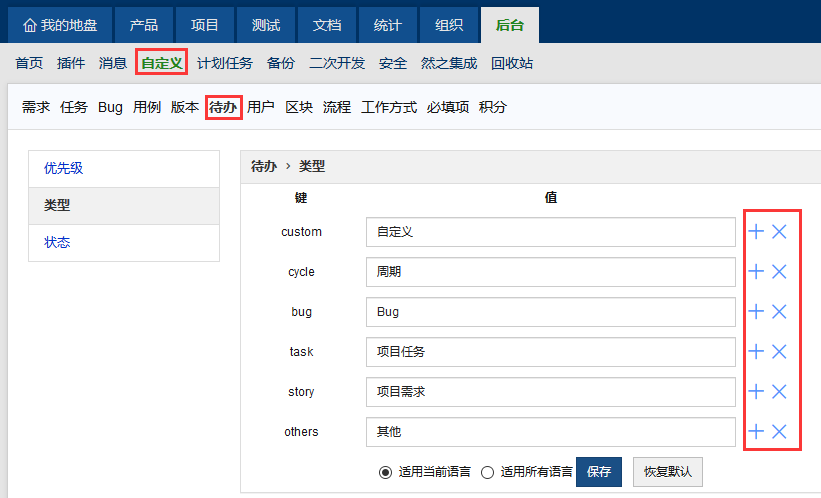Remove the cycle row with its X icon
The image size is (821, 498).
[x=779, y=271]
